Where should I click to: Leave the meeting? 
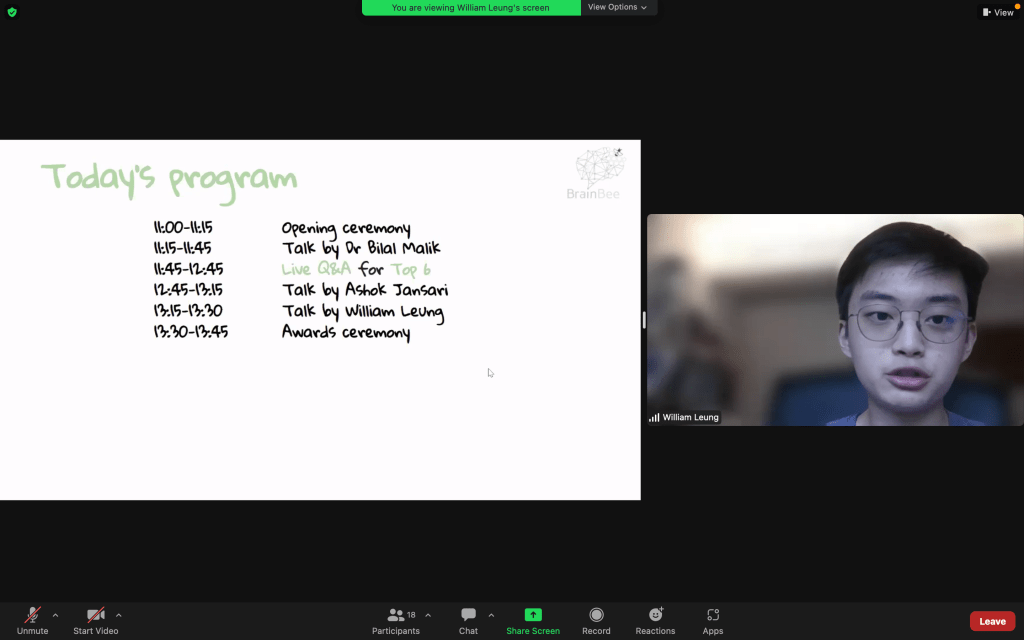tap(991, 621)
